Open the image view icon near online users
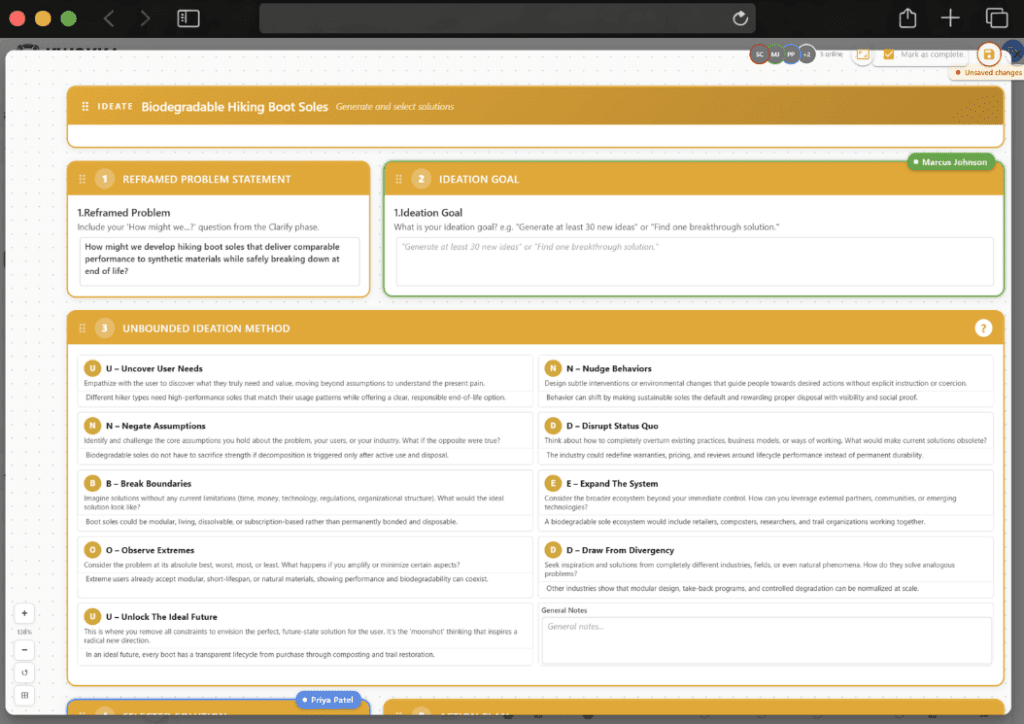 point(863,54)
